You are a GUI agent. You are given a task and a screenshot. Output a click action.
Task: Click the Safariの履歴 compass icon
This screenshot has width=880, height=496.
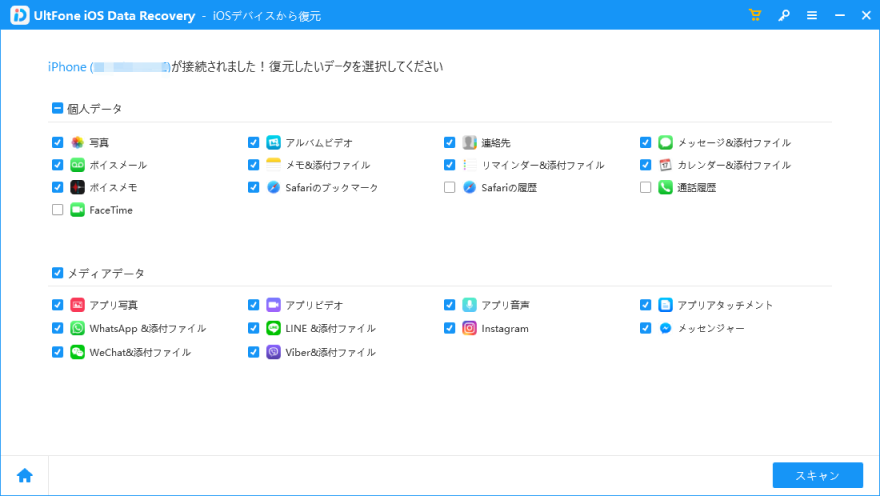(x=470, y=187)
